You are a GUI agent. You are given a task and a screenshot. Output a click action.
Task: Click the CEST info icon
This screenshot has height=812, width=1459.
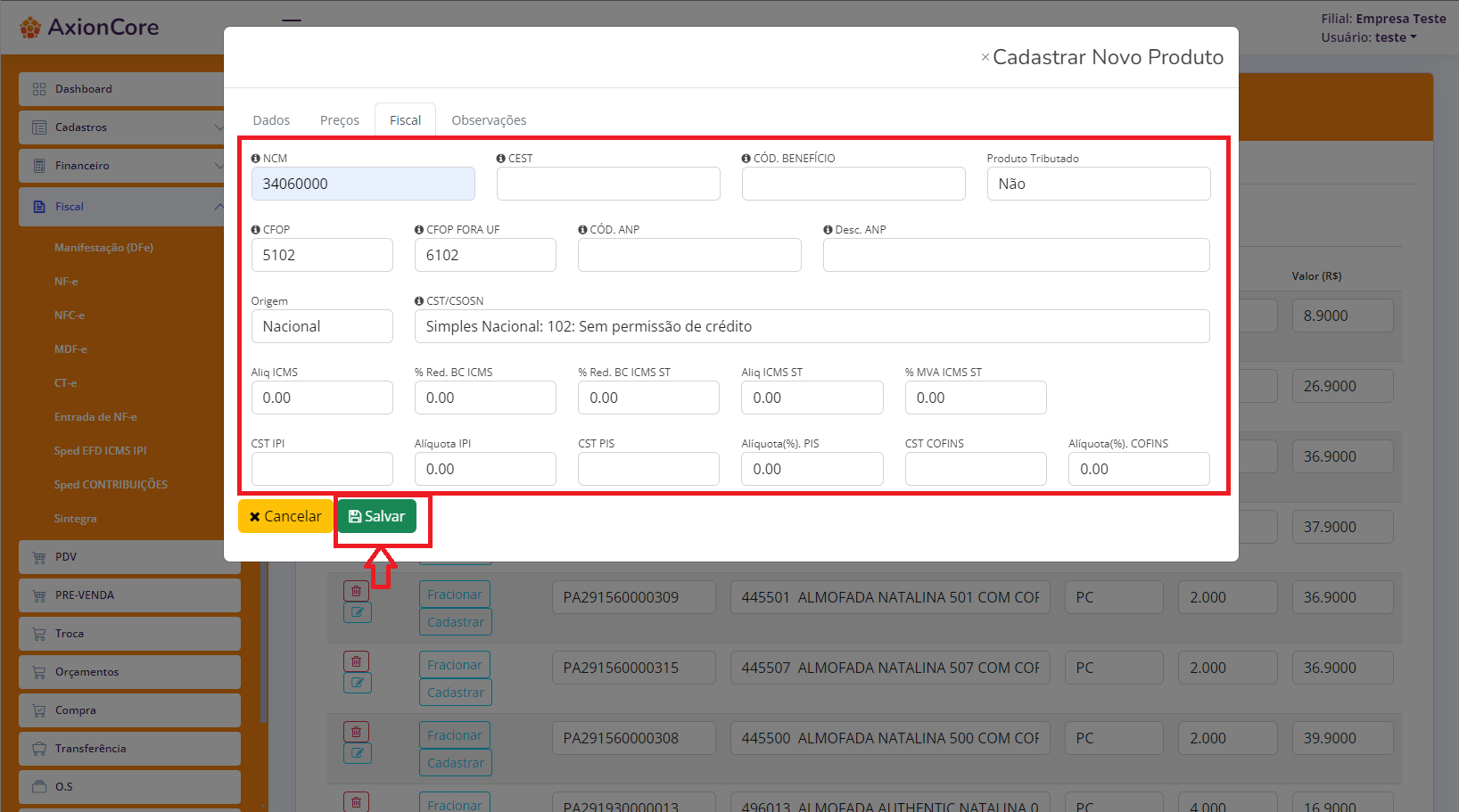pyautogui.click(x=501, y=159)
